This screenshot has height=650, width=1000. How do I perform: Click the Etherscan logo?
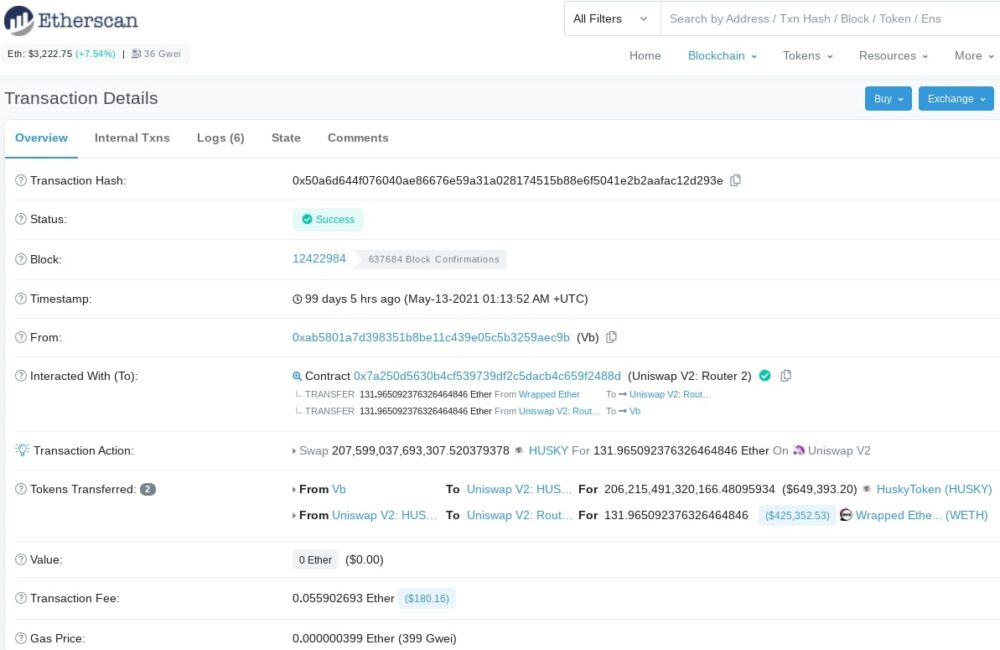click(x=73, y=20)
